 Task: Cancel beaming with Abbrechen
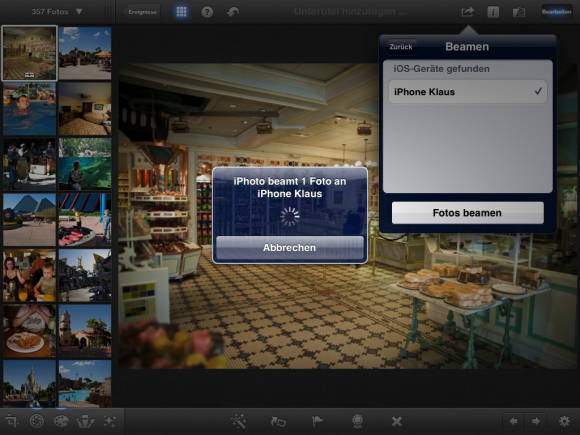(x=290, y=247)
